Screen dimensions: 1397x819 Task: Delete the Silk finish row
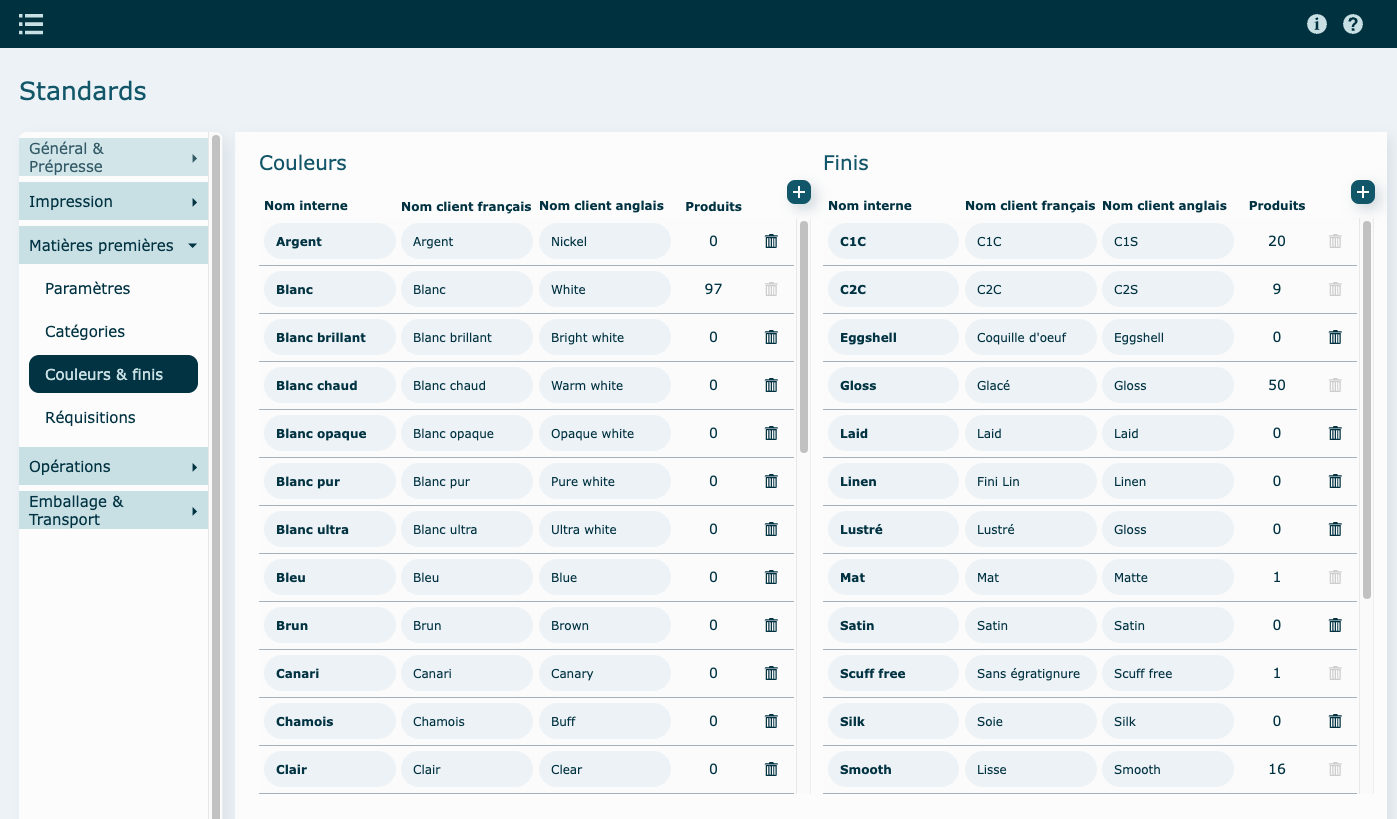(1335, 721)
